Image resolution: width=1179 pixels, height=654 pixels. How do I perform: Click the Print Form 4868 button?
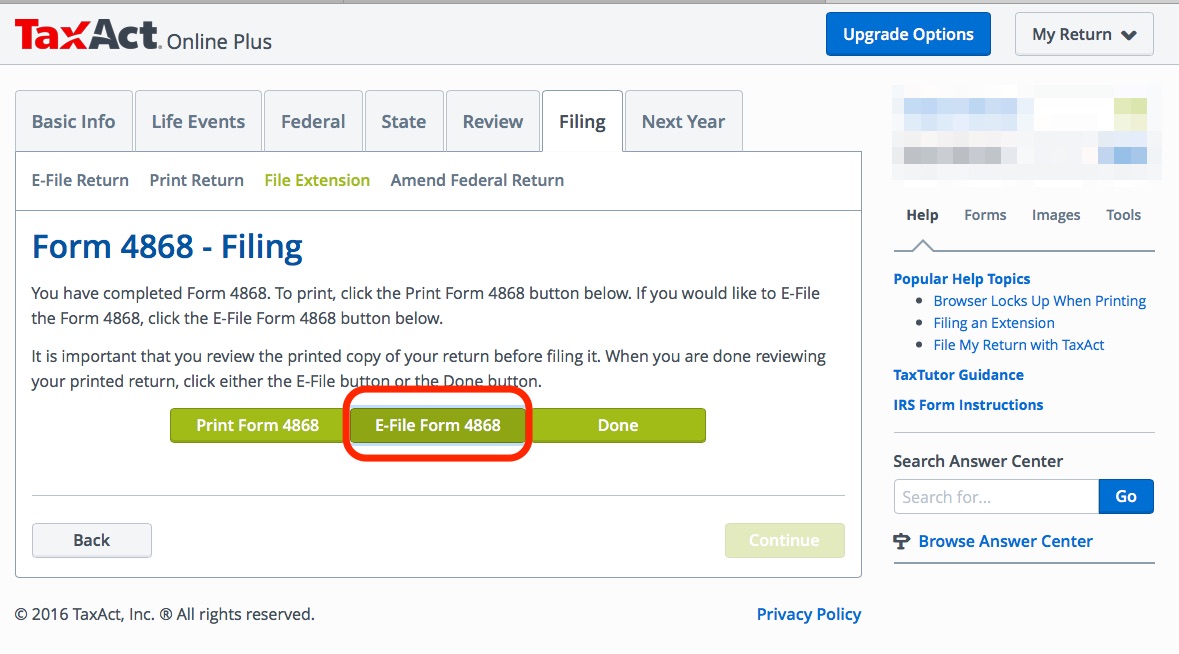coord(258,425)
